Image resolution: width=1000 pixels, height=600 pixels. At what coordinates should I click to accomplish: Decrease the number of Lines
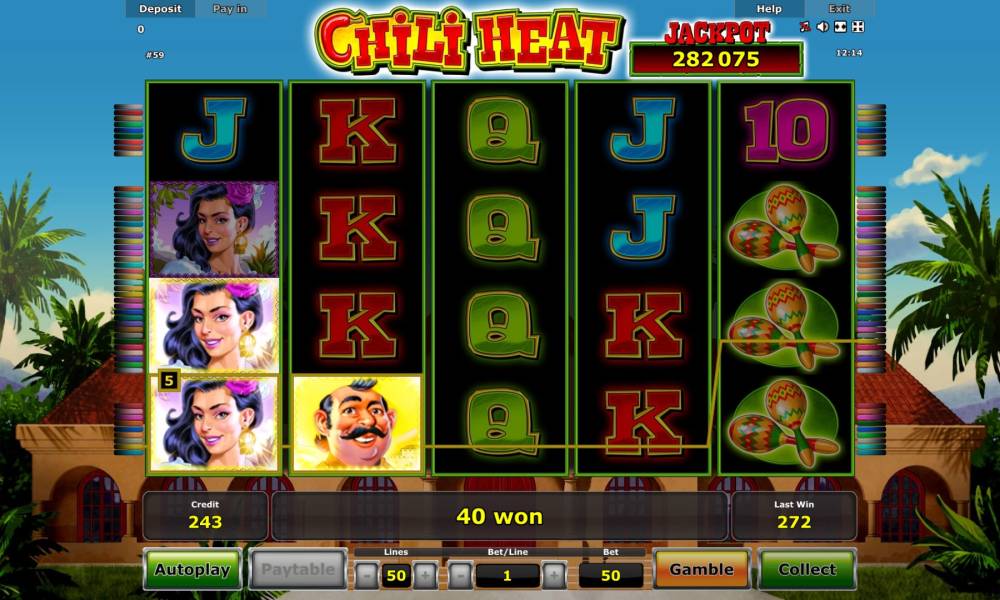tap(367, 575)
